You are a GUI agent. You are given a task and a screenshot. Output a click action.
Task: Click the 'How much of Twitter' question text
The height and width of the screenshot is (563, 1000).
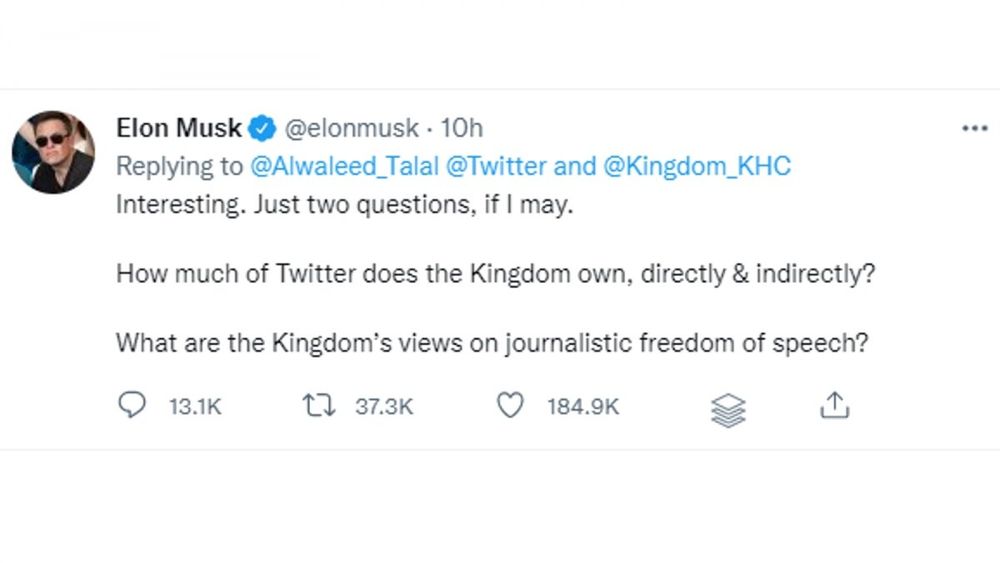pos(496,274)
